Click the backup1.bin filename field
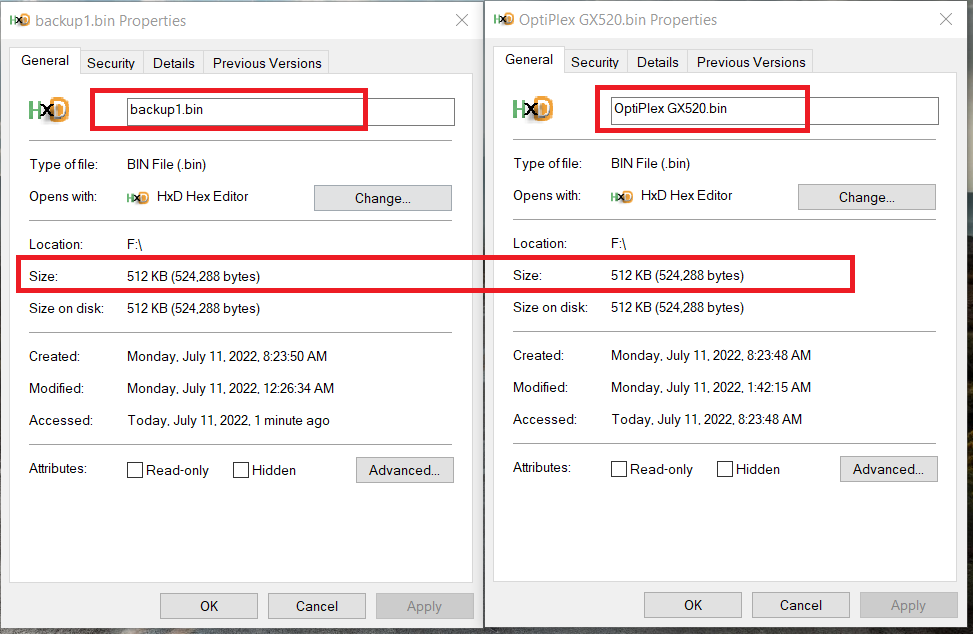This screenshot has height=634, width=973. [x=290, y=110]
